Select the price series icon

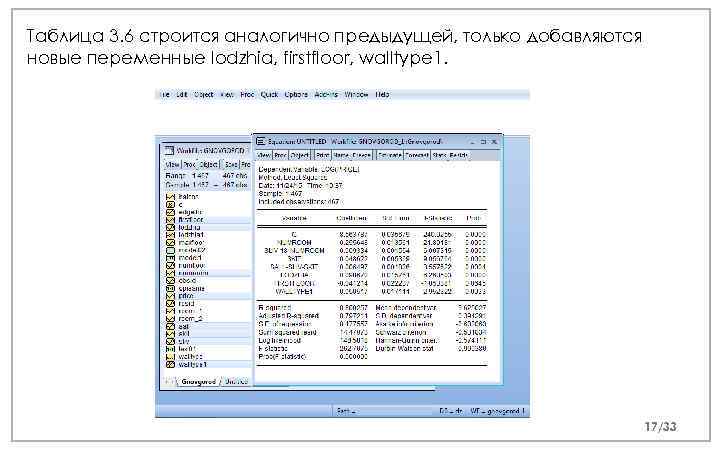pyautogui.click(x=170, y=296)
